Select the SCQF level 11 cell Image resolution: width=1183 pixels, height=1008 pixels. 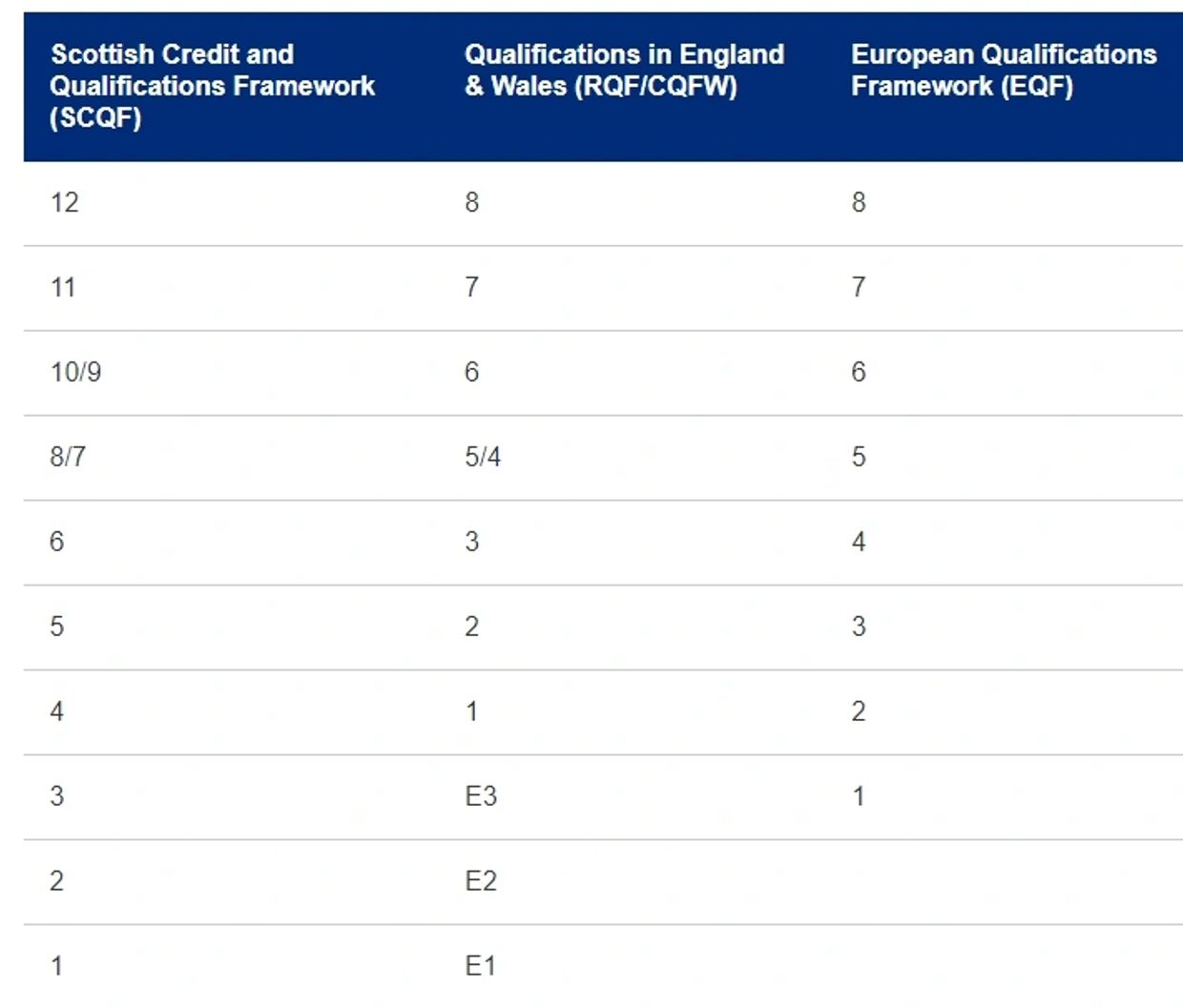(x=63, y=287)
